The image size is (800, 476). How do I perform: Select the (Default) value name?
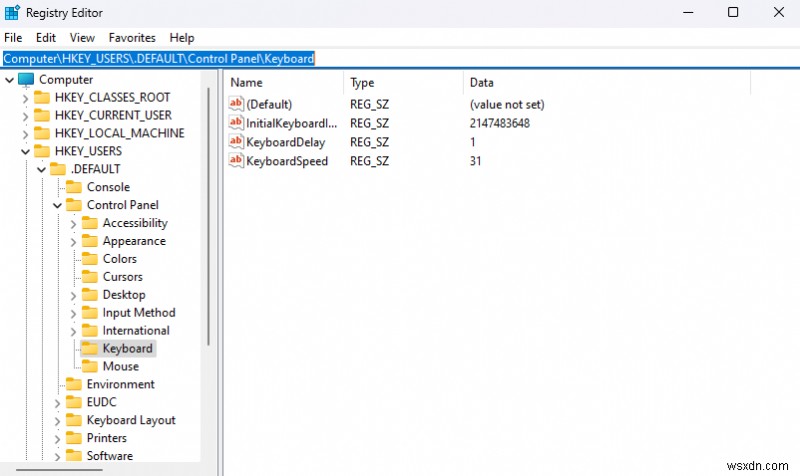269,105
